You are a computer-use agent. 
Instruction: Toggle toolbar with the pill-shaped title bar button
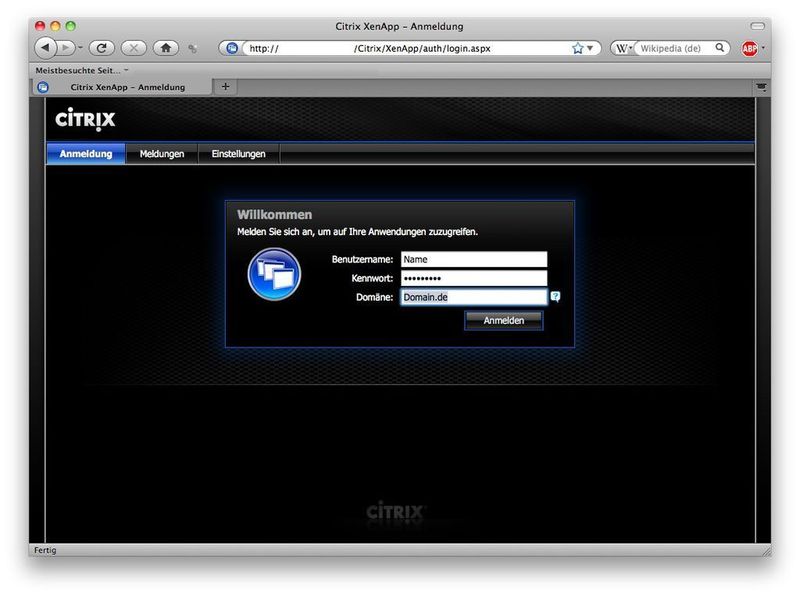click(757, 26)
